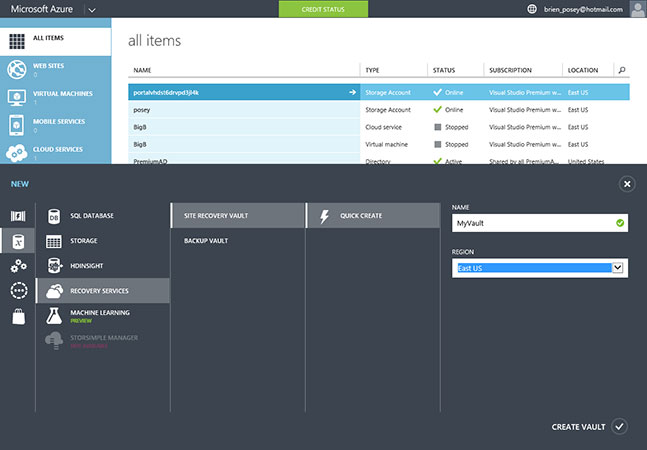Click the Quick Create lightning icon

324,216
